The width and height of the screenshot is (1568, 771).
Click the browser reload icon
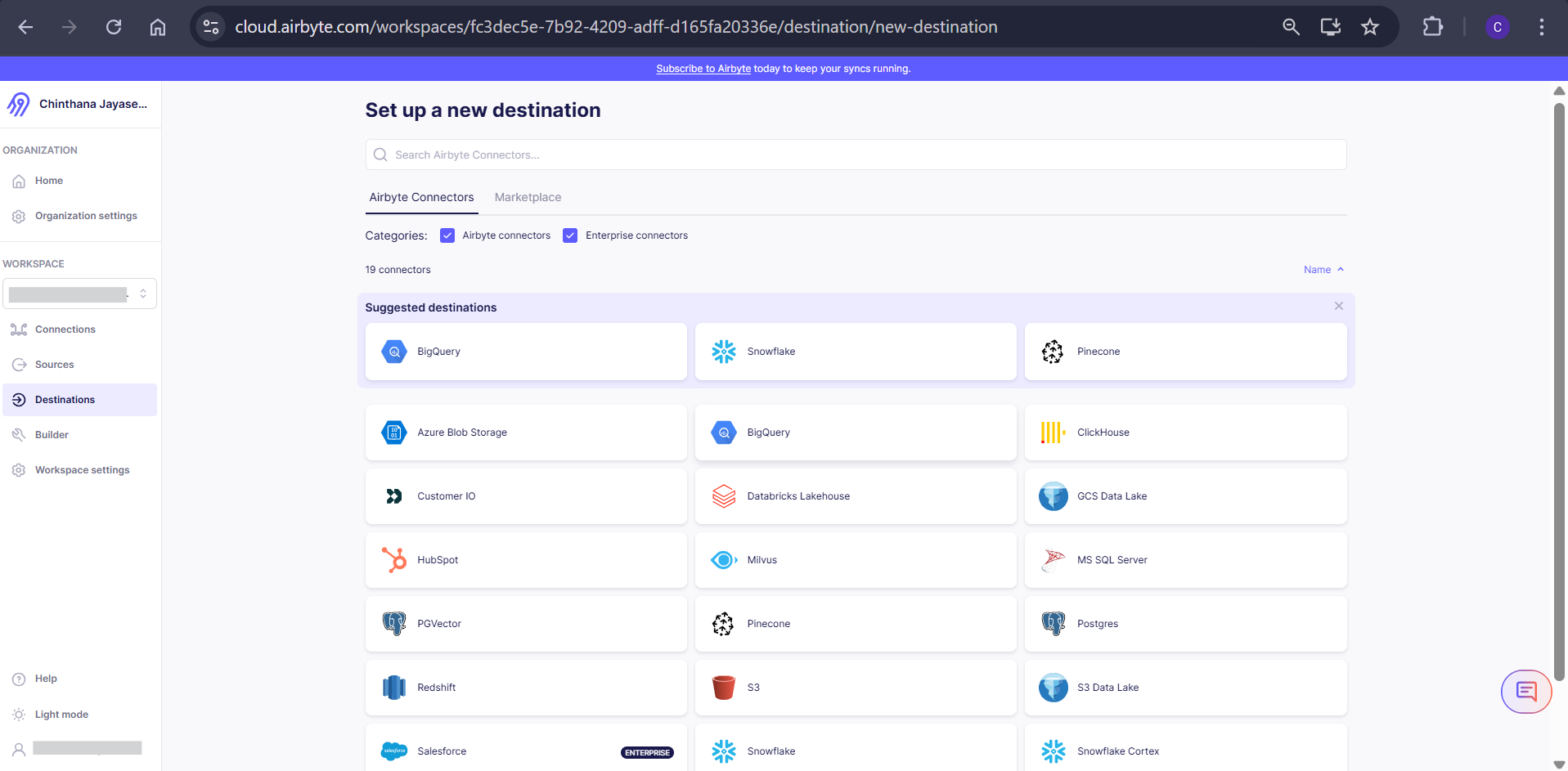114,27
